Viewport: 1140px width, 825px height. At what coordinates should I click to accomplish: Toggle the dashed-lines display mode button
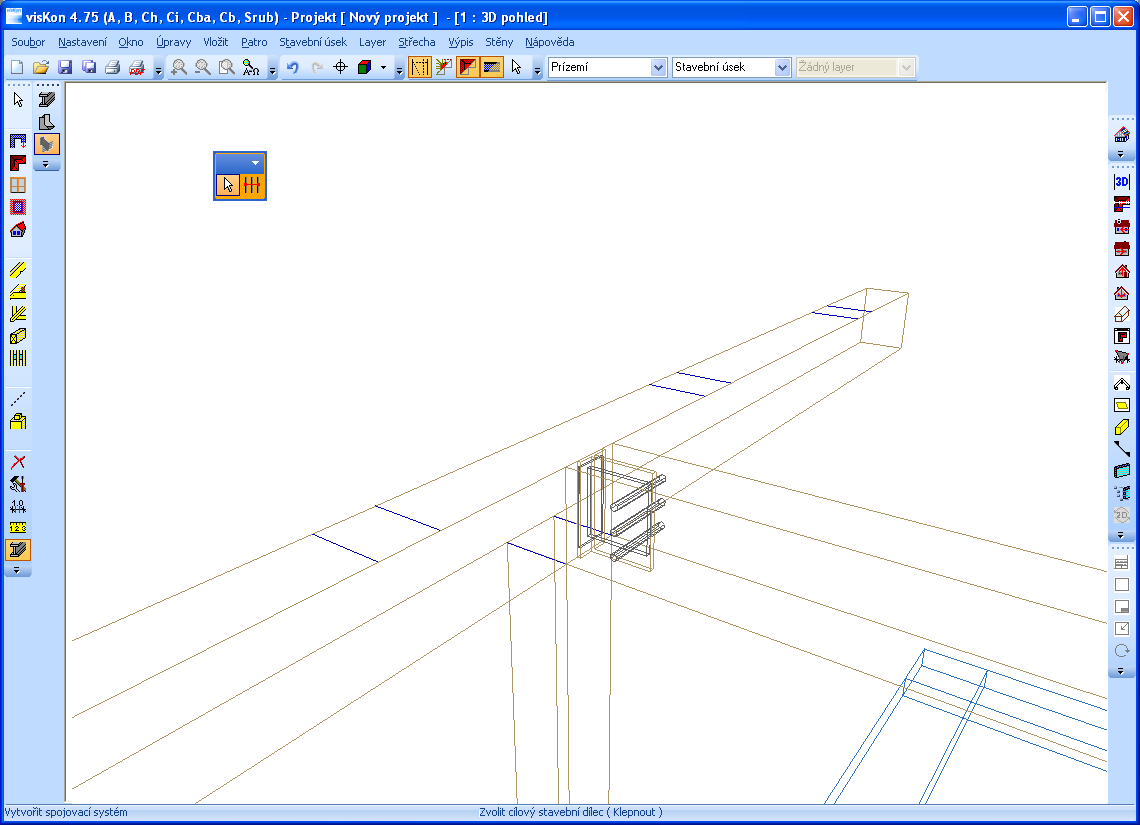(420, 68)
